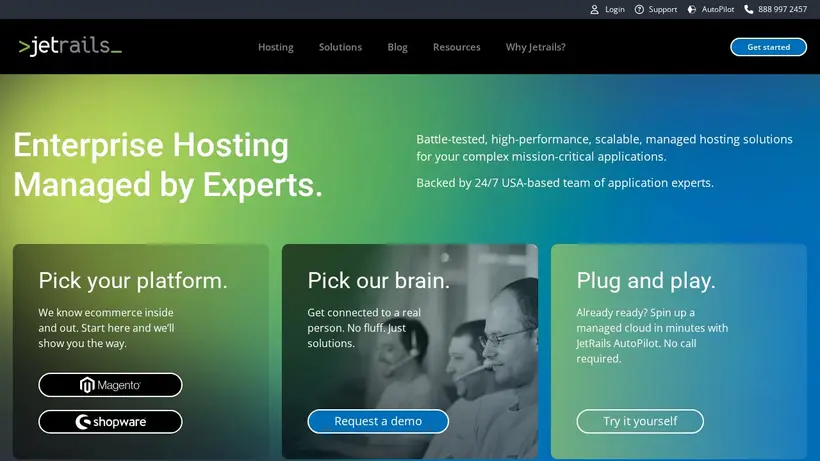The width and height of the screenshot is (820, 461).
Task: Click the Pick your platform. heading
Action: (x=133, y=281)
